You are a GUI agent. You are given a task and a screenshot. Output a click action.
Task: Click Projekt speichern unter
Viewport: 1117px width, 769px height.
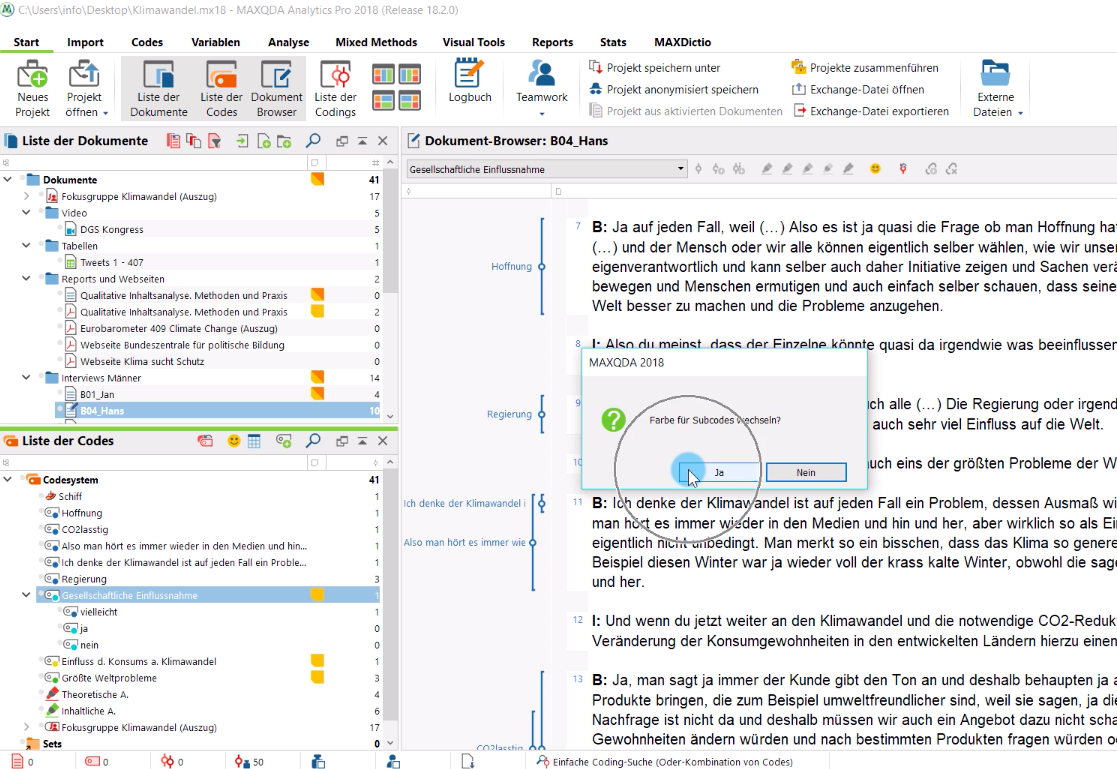pyautogui.click(x=655, y=68)
